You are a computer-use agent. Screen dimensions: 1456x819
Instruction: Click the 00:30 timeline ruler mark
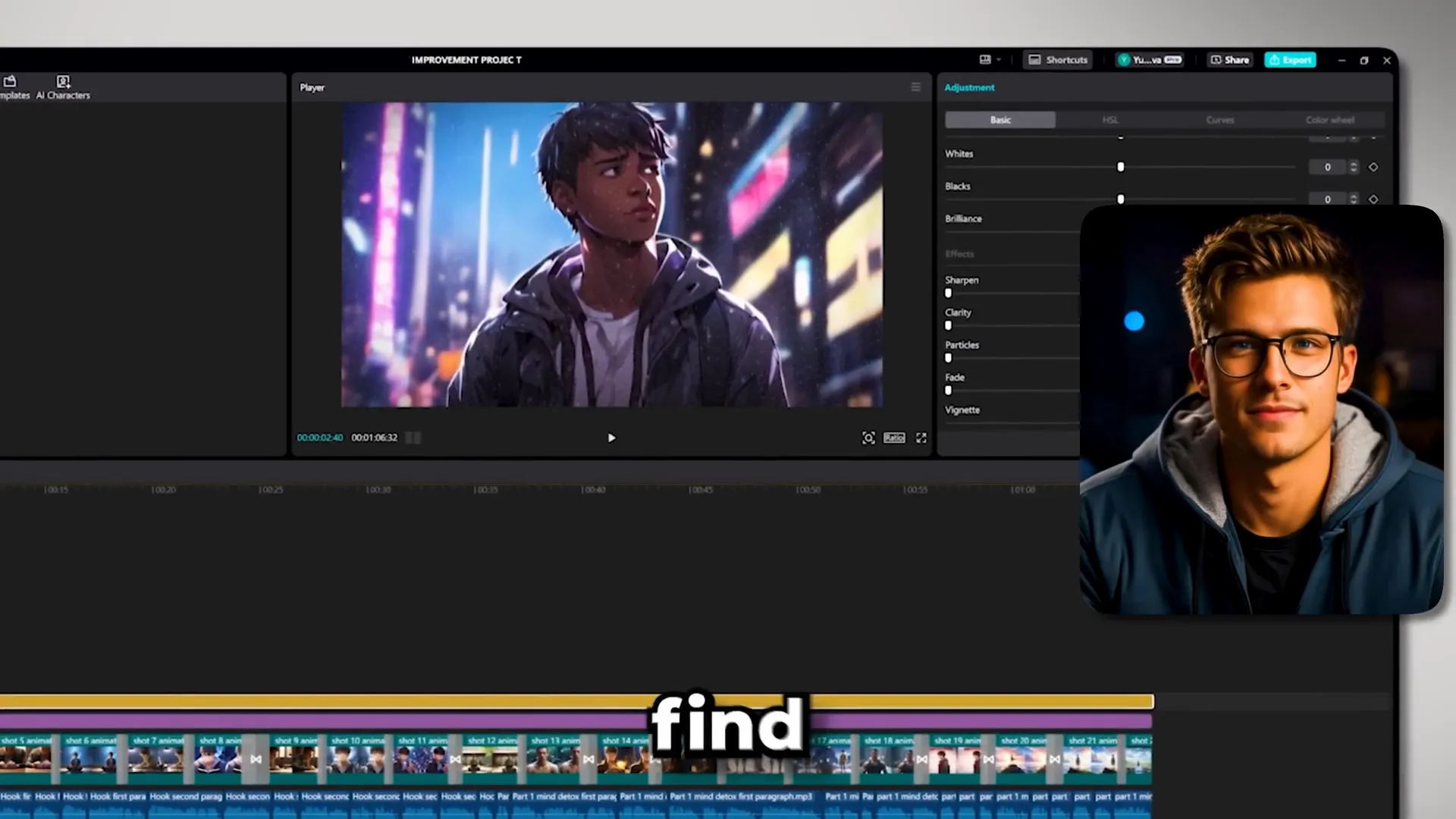click(378, 490)
